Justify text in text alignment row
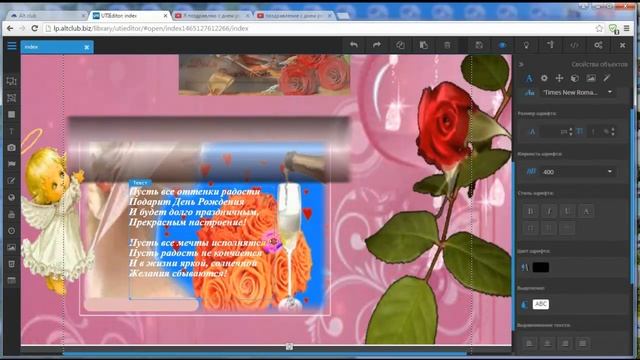Screen dimensions: 640x360 (x=583, y=343)
